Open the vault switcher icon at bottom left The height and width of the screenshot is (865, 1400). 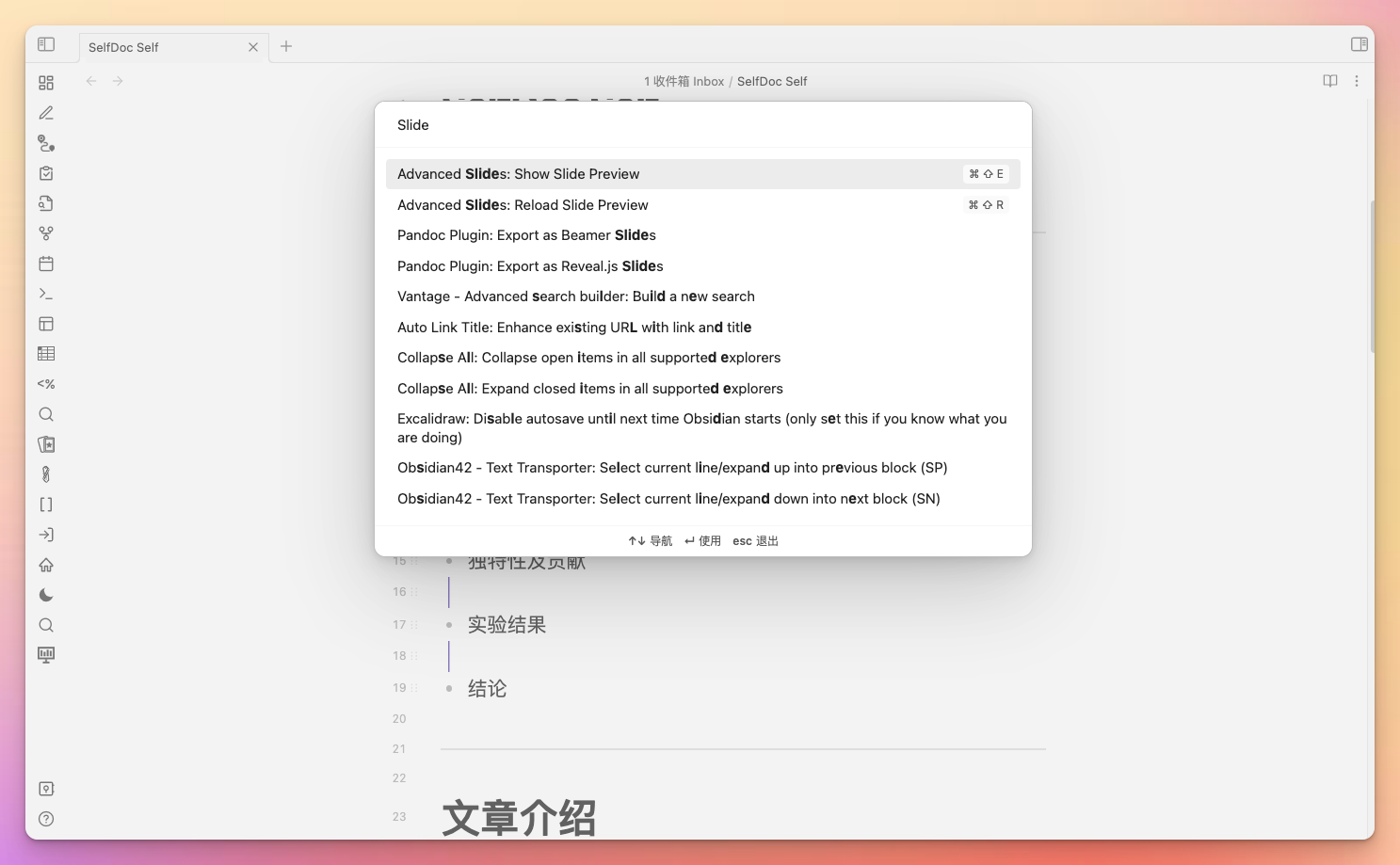coord(45,788)
